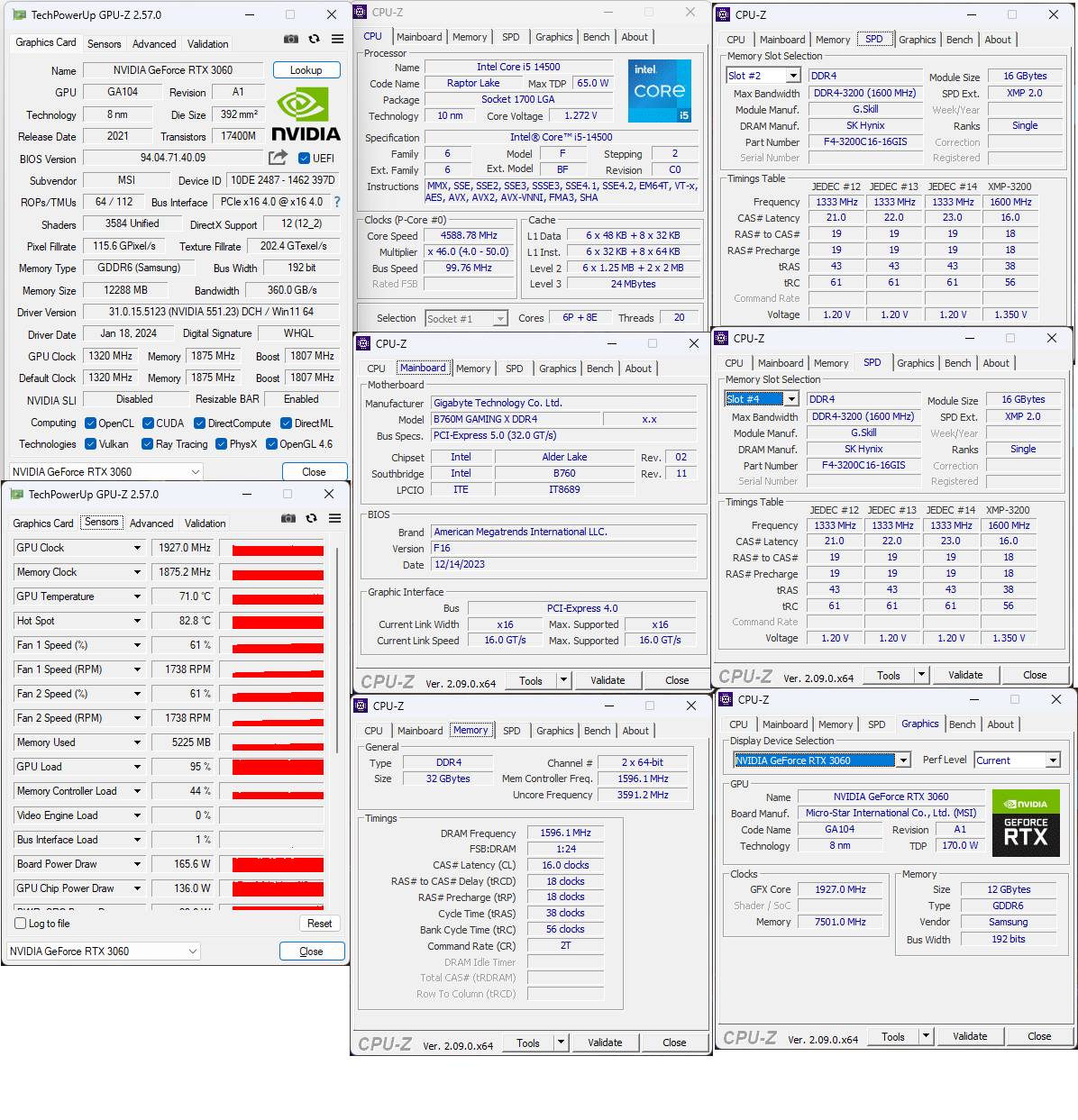Click the screenshot camera icon in GPU-Z Graphics Card window
This screenshot has width=1078, height=1120.
click(x=291, y=39)
